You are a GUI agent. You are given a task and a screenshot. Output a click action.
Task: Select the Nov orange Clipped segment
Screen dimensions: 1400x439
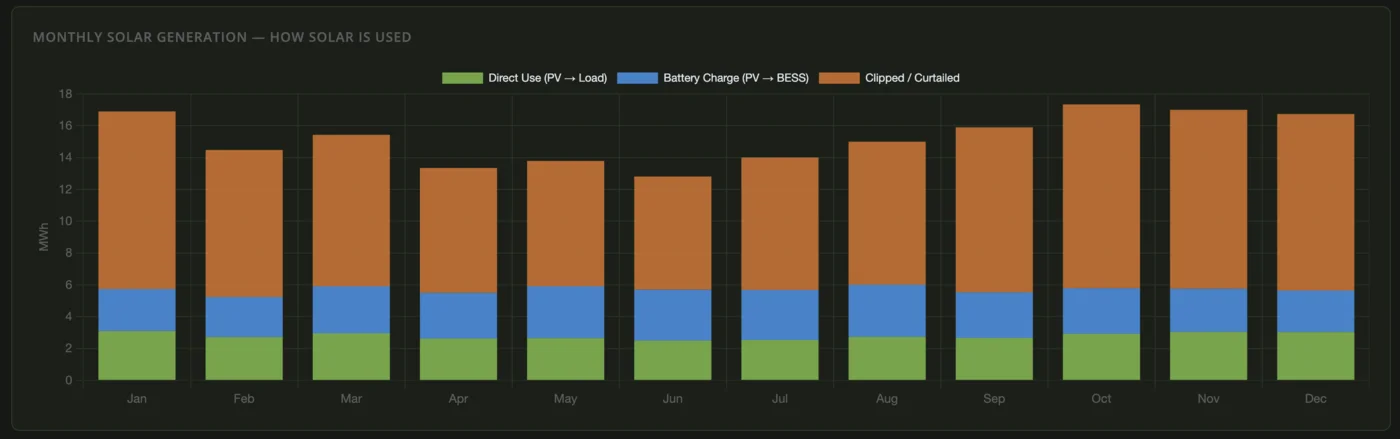tap(1208, 199)
